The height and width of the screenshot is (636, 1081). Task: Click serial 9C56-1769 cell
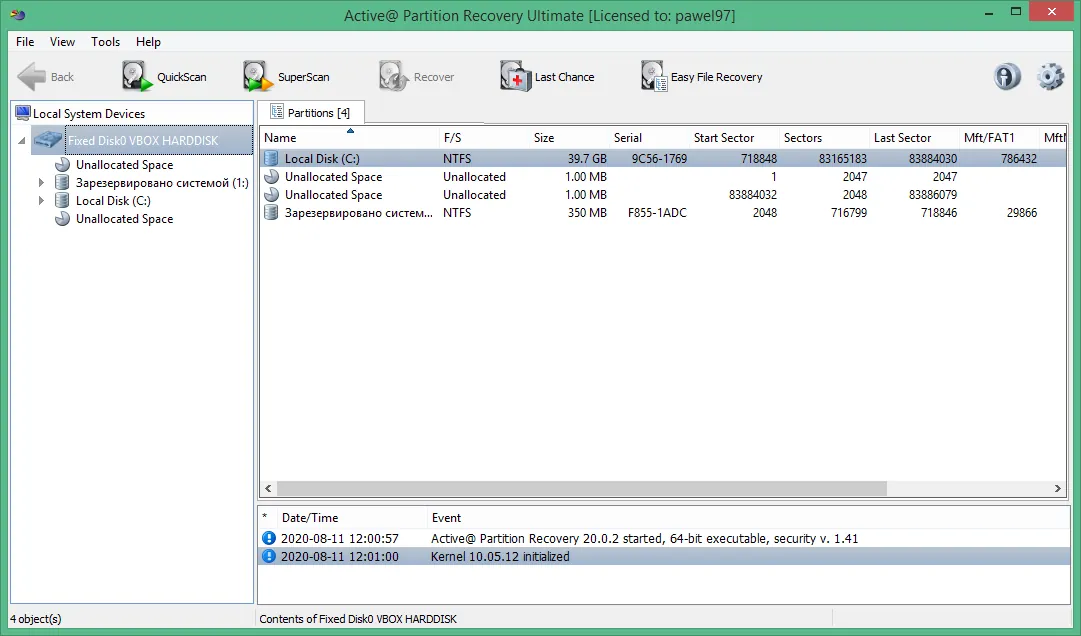tap(659, 158)
